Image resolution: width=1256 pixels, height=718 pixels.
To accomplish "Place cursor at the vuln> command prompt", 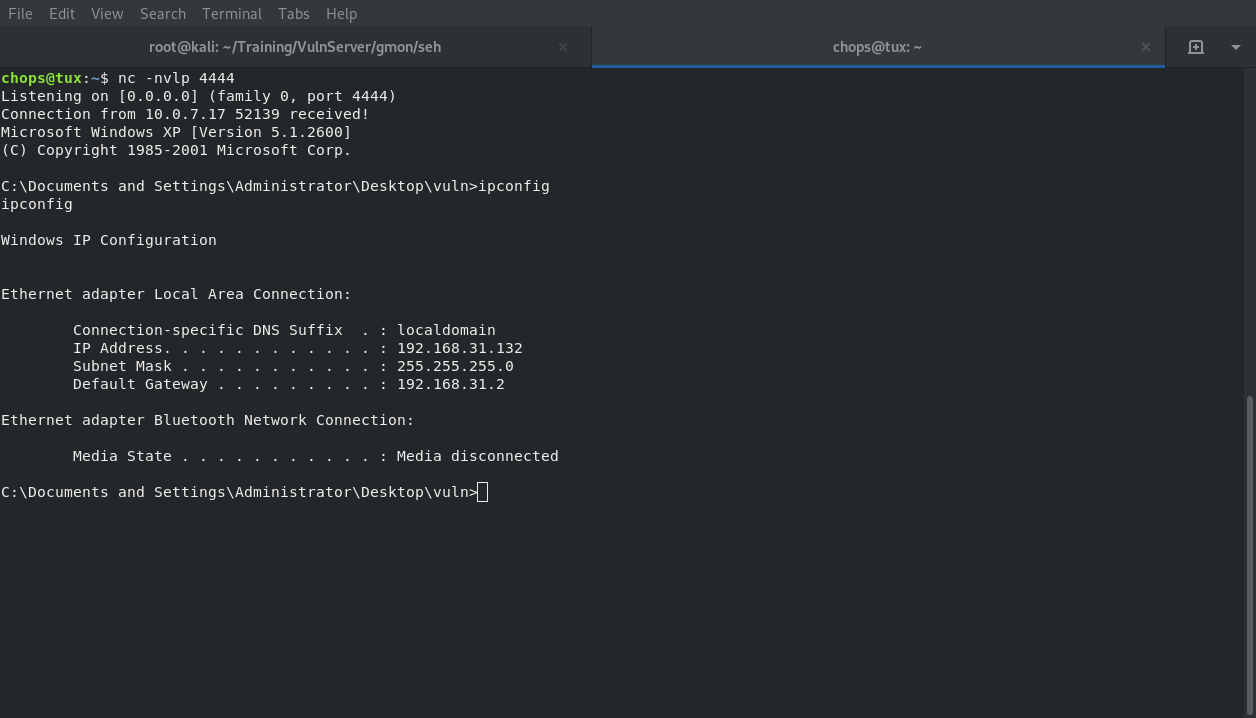I will pyautogui.click(x=483, y=492).
